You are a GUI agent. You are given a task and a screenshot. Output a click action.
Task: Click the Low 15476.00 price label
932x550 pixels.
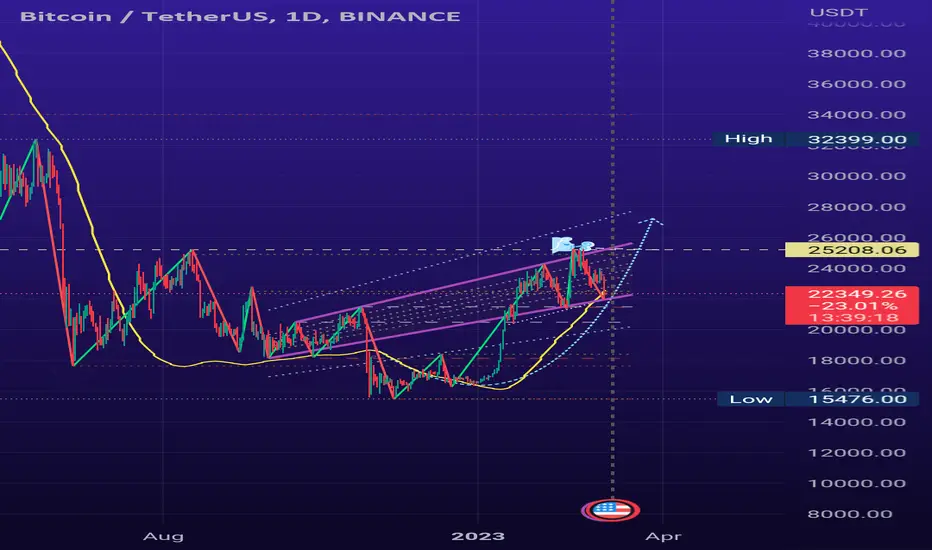pos(818,399)
